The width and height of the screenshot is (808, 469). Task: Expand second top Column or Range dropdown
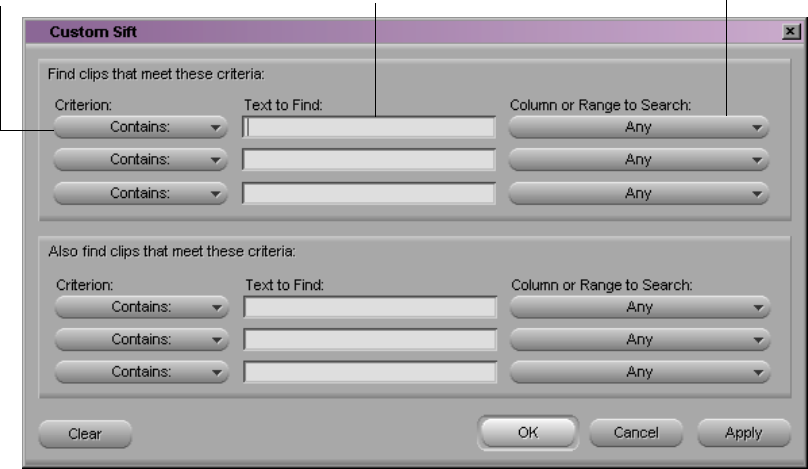click(x=639, y=160)
